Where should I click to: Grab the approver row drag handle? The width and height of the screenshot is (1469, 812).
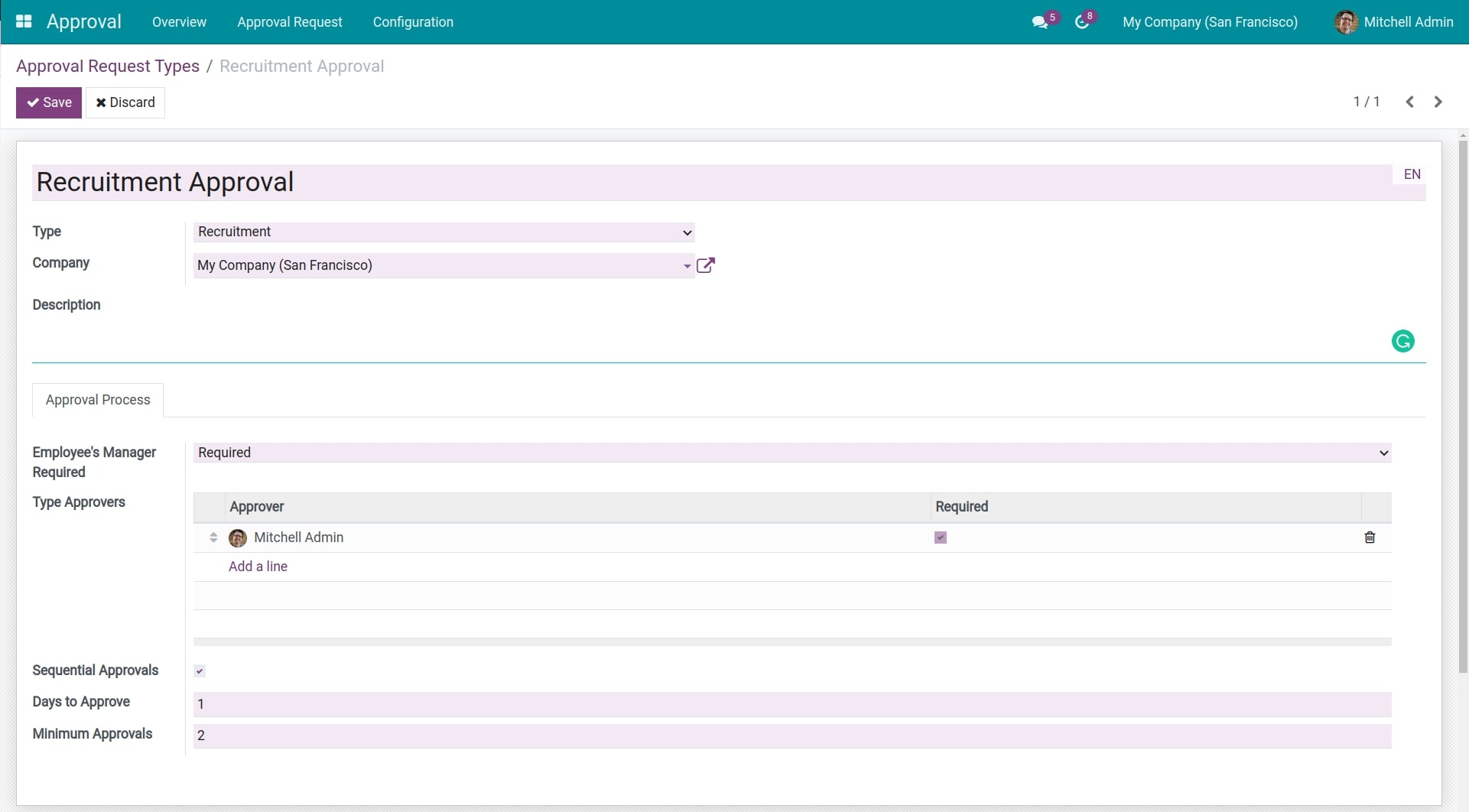pyautogui.click(x=213, y=538)
